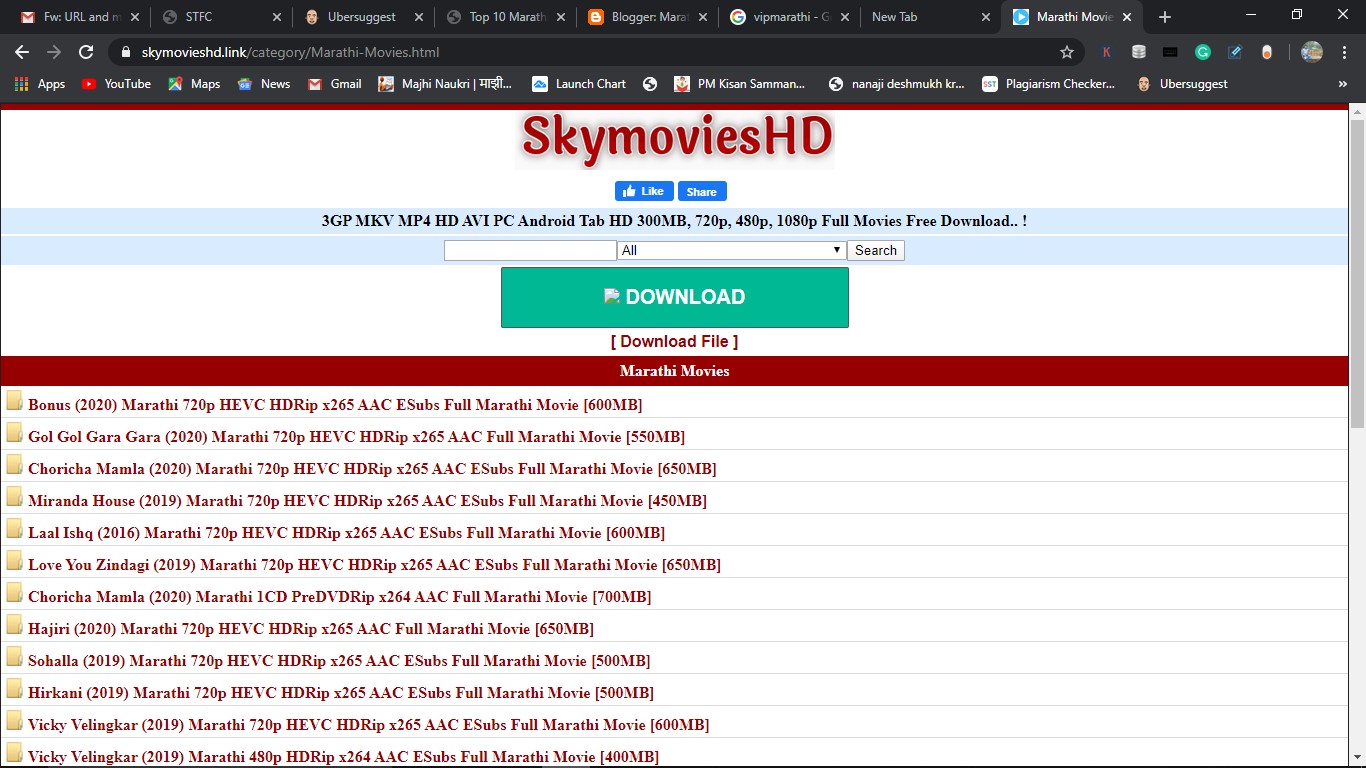Open the News bookmark
The height and width of the screenshot is (768, 1366).
pos(264,84)
